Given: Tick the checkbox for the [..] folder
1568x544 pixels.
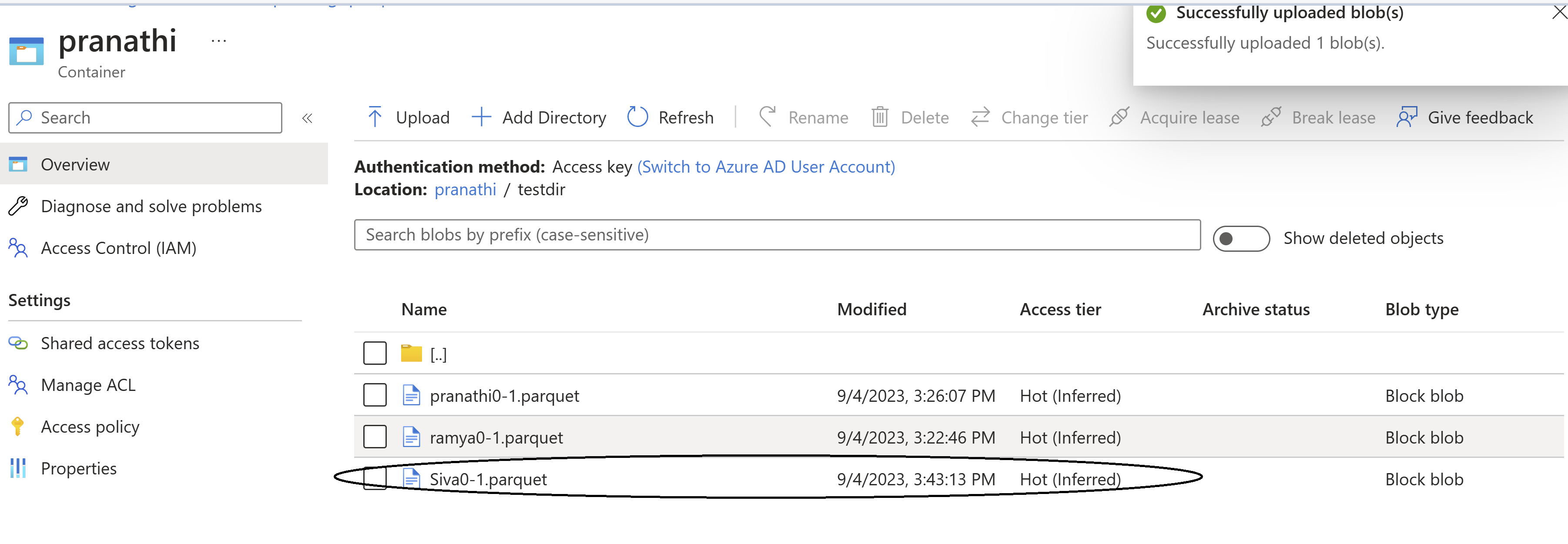Looking at the screenshot, I should 375,354.
